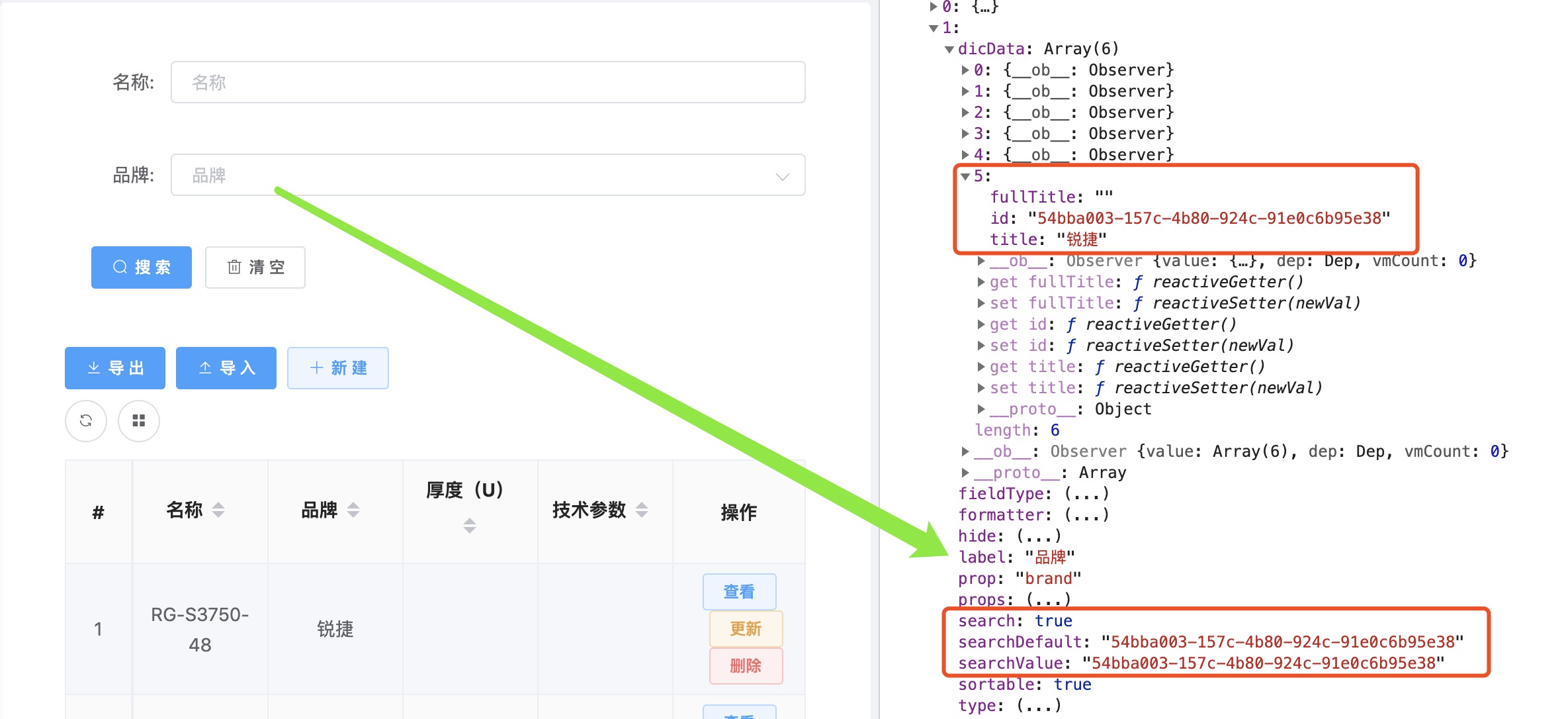Click the length: 6 property line

pyautogui.click(x=1018, y=430)
